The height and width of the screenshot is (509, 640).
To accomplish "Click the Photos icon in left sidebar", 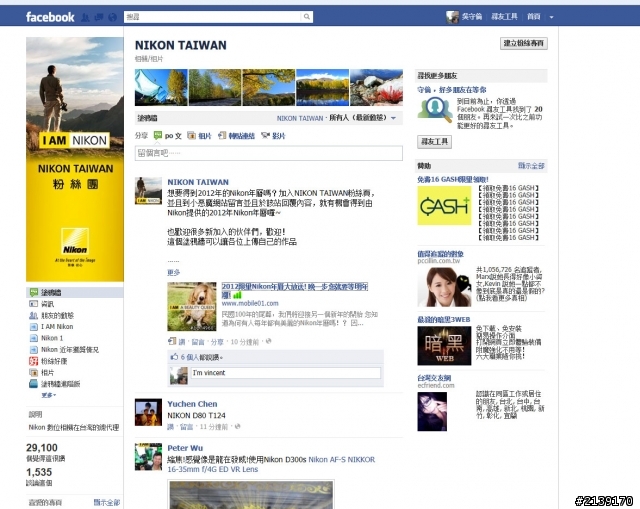I will (33, 372).
